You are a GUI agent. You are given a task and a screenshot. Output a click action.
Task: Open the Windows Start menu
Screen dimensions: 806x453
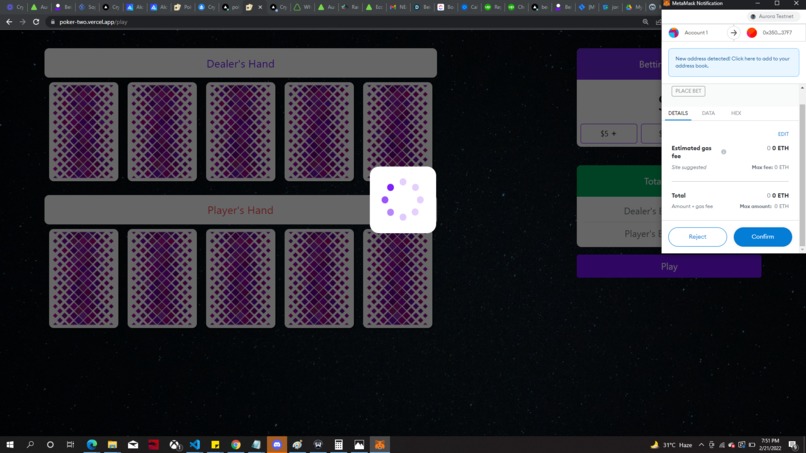click(10, 444)
